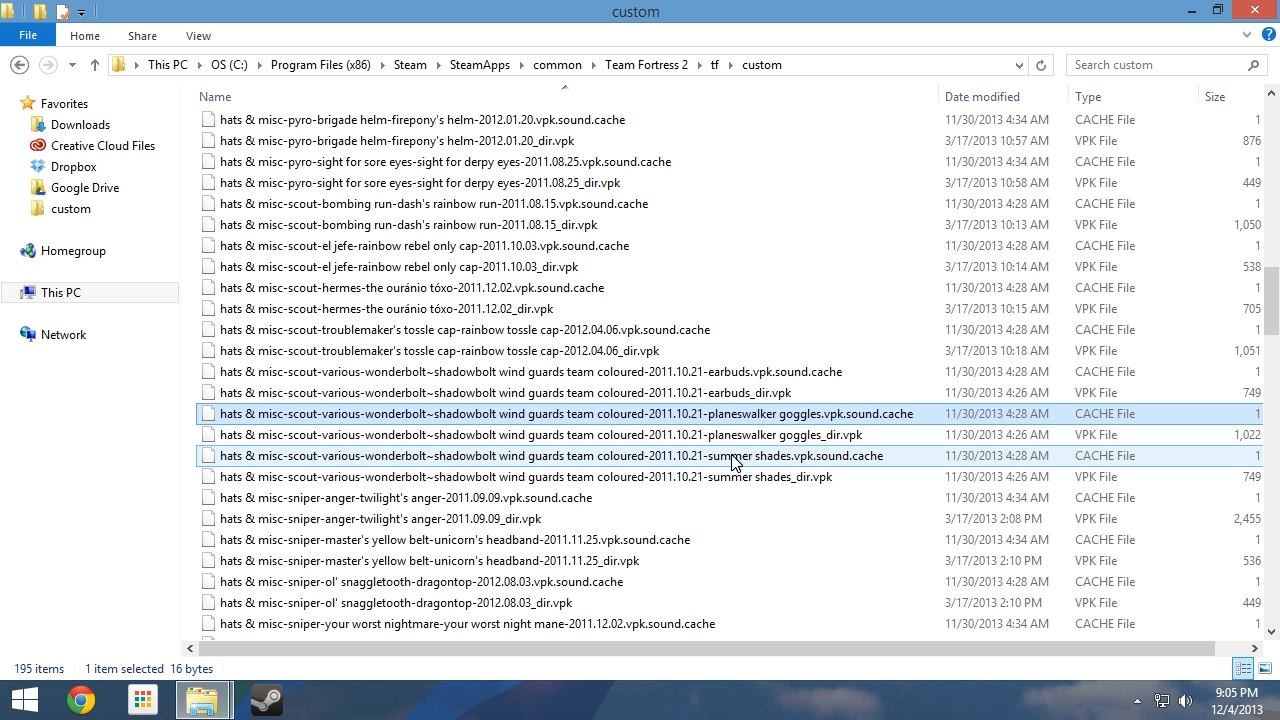Select dash's rainbow run_dir.vpk file
Screen dimensions: 1280x720
pos(408,225)
